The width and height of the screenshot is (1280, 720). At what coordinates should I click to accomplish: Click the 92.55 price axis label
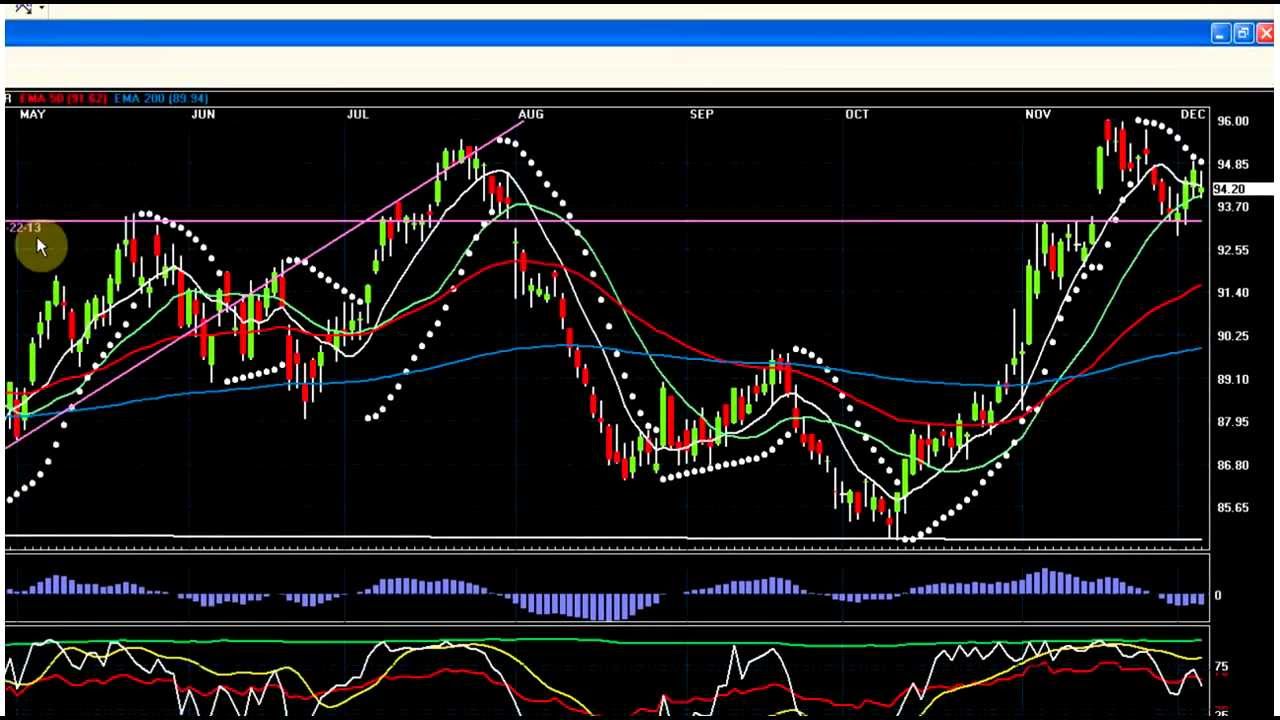coord(1233,250)
